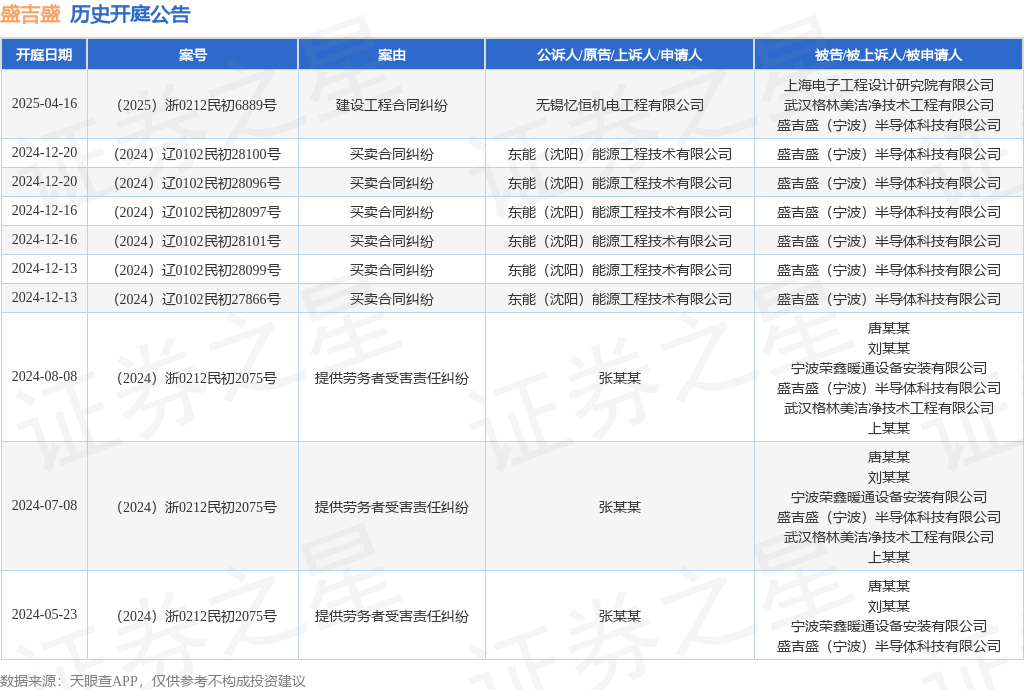The height and width of the screenshot is (690, 1024).
Task: Select plaintiff "东能(沈阳)能源工程技术有限公司" for case 28096
Action: tap(620, 183)
